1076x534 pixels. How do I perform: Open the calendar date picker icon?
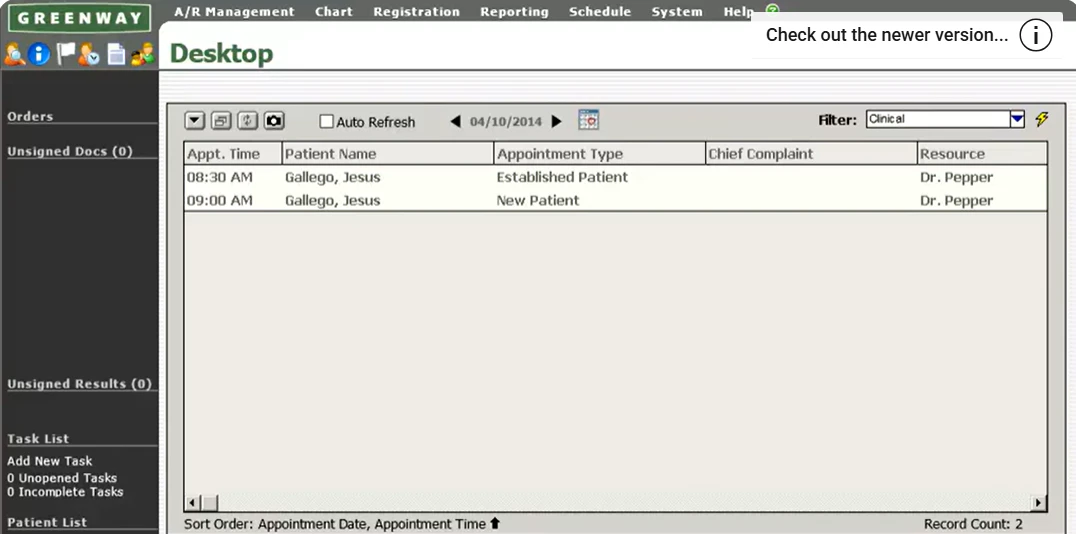pyautogui.click(x=589, y=119)
